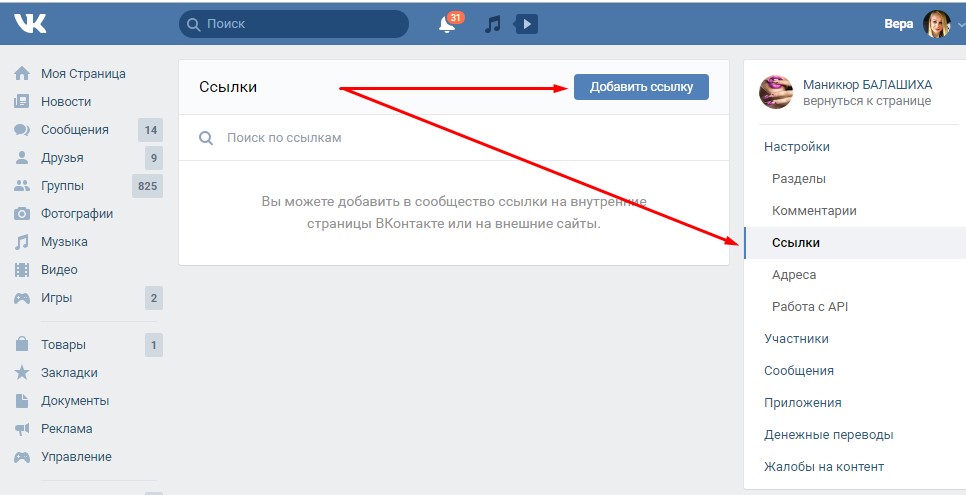Open Документы in left menu
The width and height of the screenshot is (966, 495).
(x=75, y=401)
